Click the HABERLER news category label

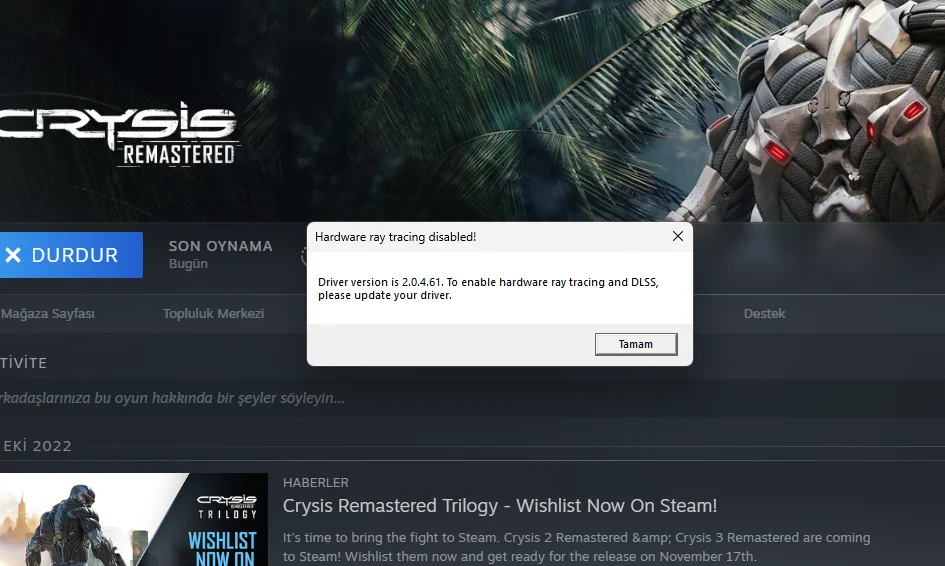(x=316, y=482)
